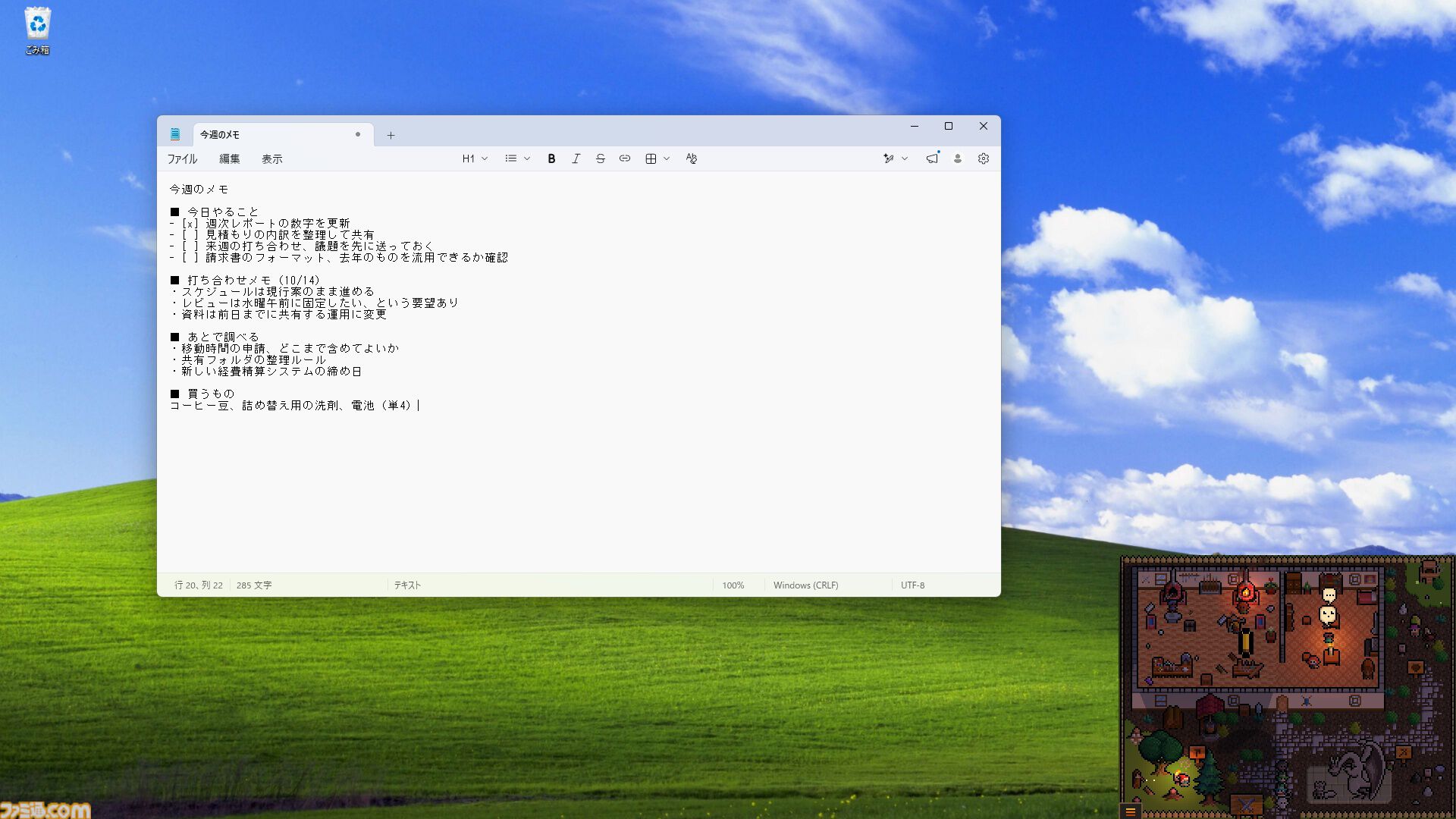Viewport: 1456px width, 819px height.
Task: Click the ■ 今日やること heading line
Action: [x=214, y=212]
